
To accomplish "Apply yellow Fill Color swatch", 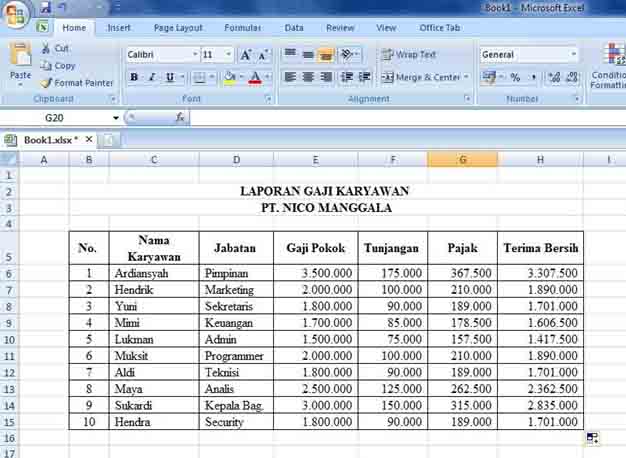I will coord(230,77).
